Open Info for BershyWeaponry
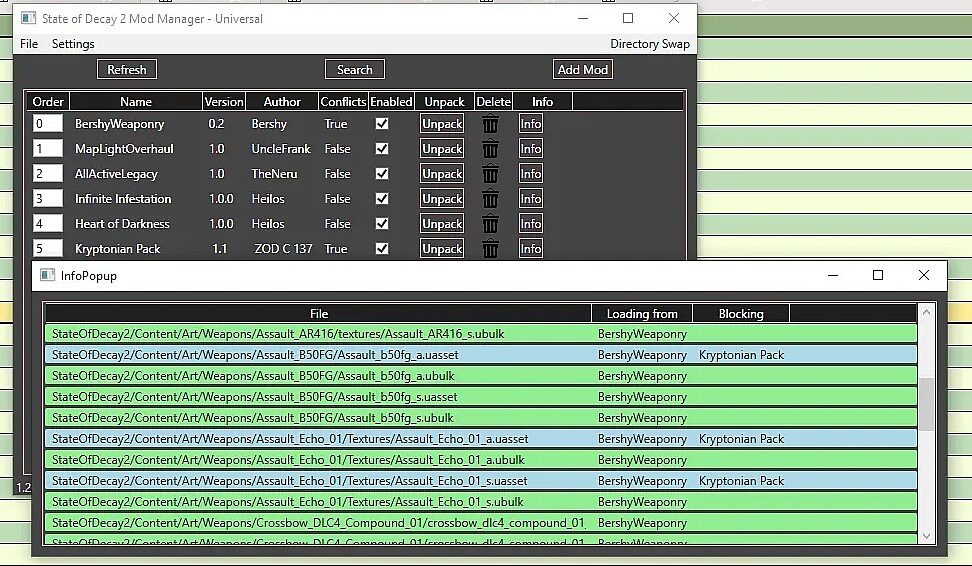 point(531,124)
